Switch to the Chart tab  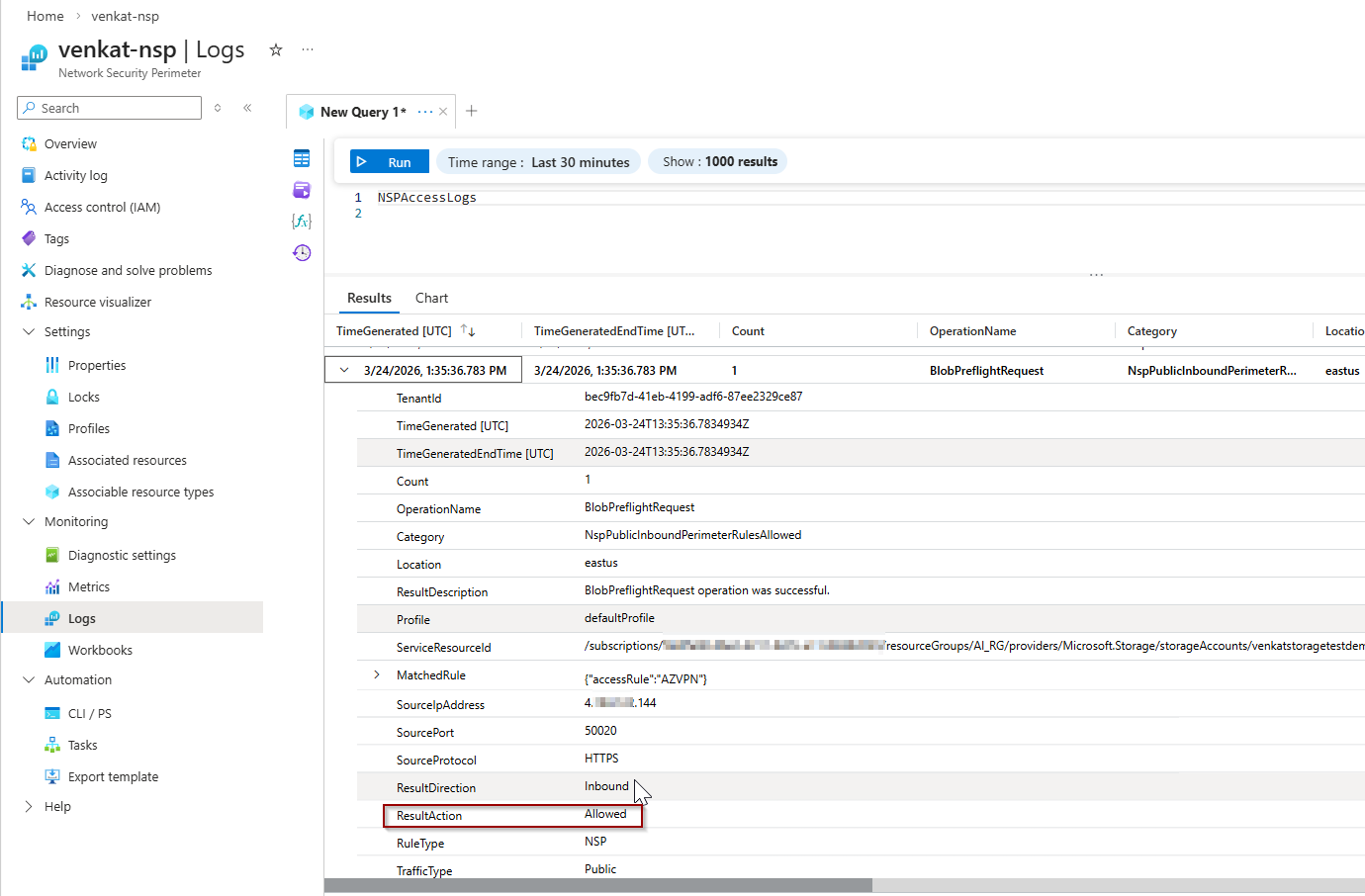(431, 299)
